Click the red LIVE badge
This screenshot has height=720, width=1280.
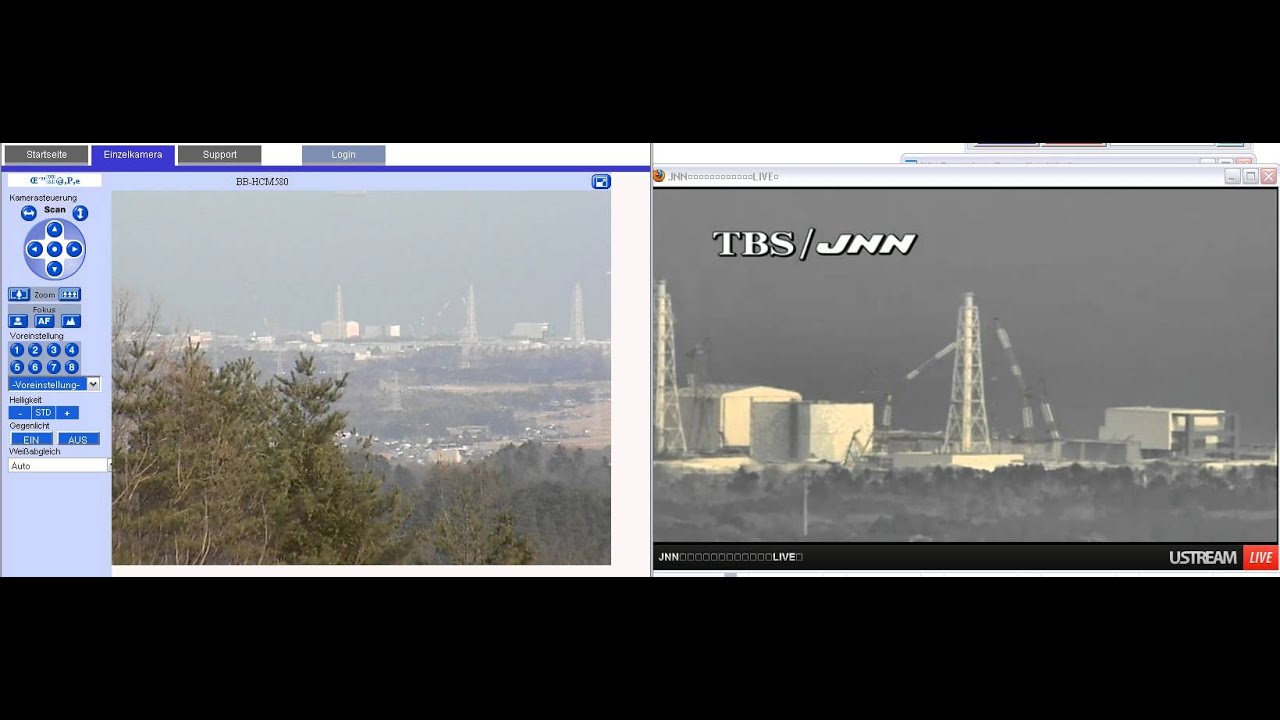point(1260,557)
